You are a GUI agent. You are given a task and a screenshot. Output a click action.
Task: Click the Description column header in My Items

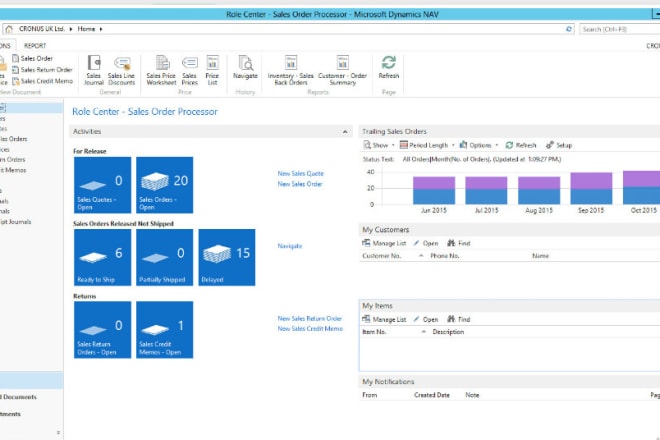coord(448,332)
